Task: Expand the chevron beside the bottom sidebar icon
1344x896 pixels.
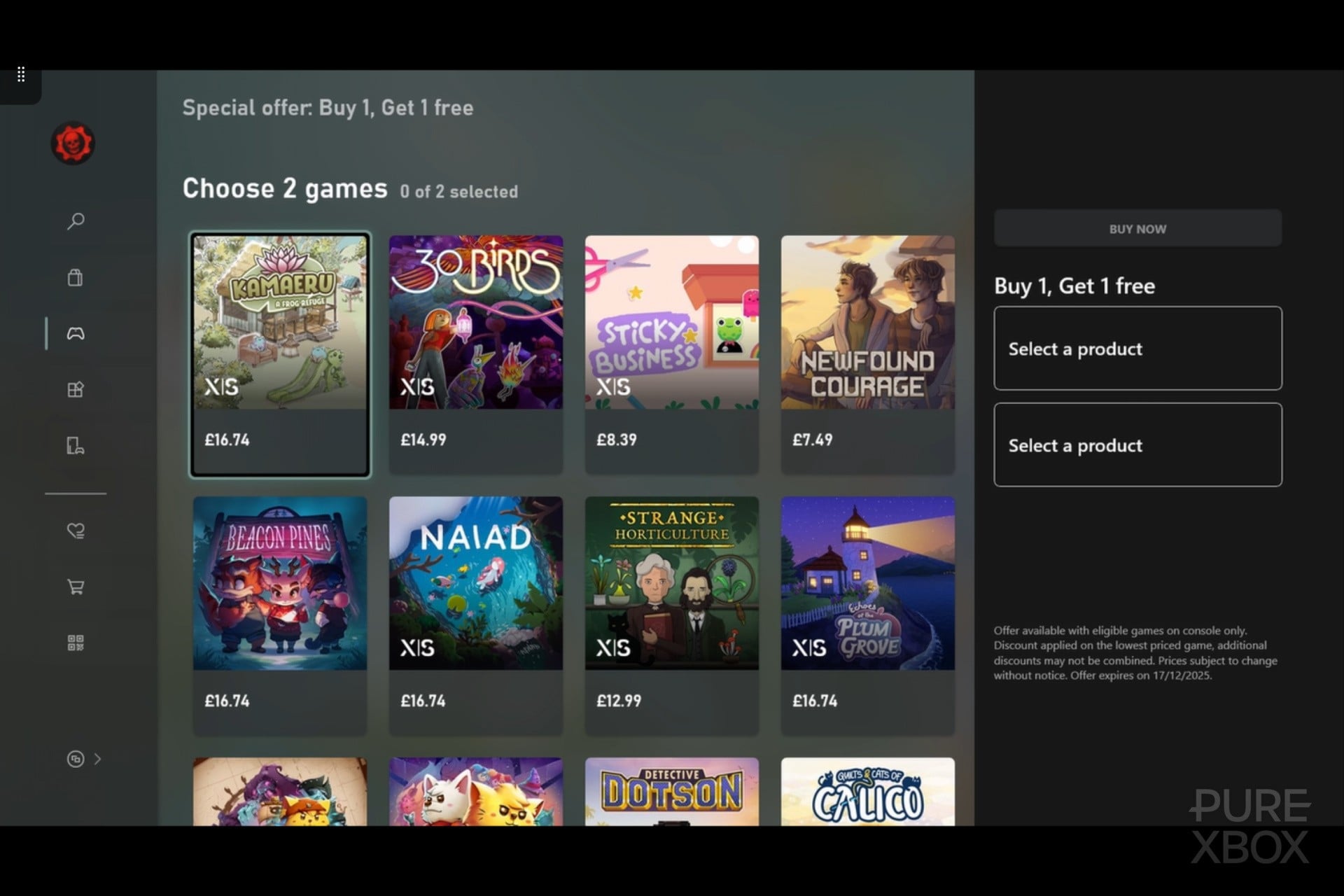Action: click(x=97, y=759)
